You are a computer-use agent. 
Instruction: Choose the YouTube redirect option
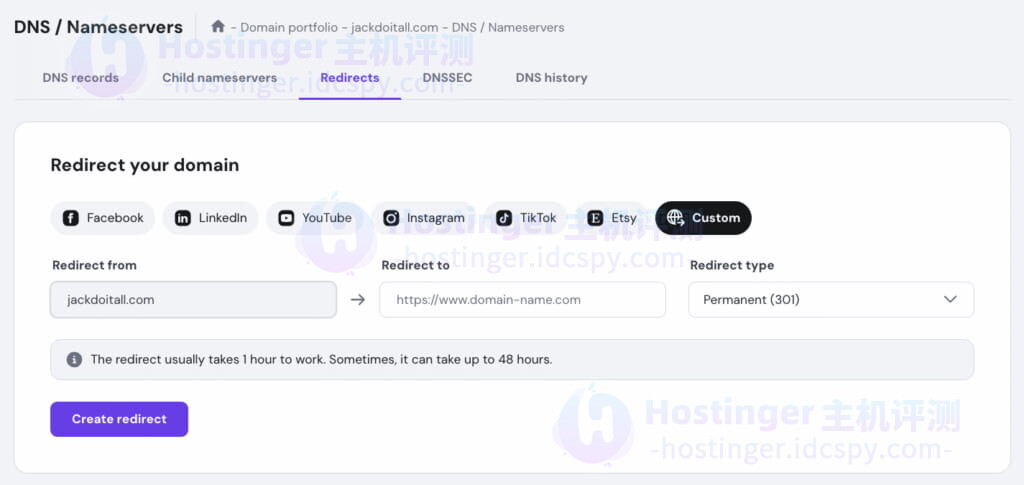coord(315,218)
